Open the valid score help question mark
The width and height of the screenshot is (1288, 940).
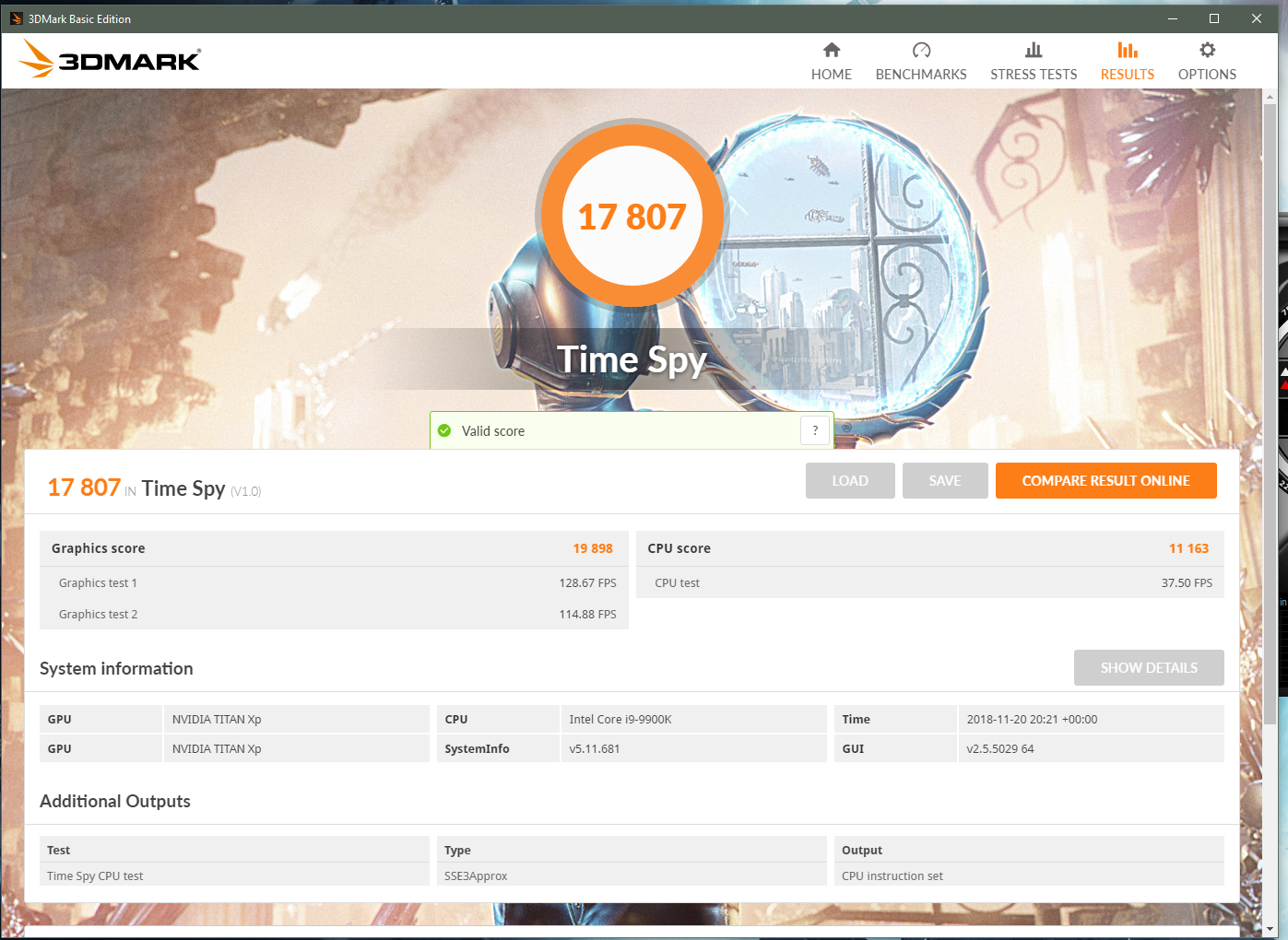(815, 429)
